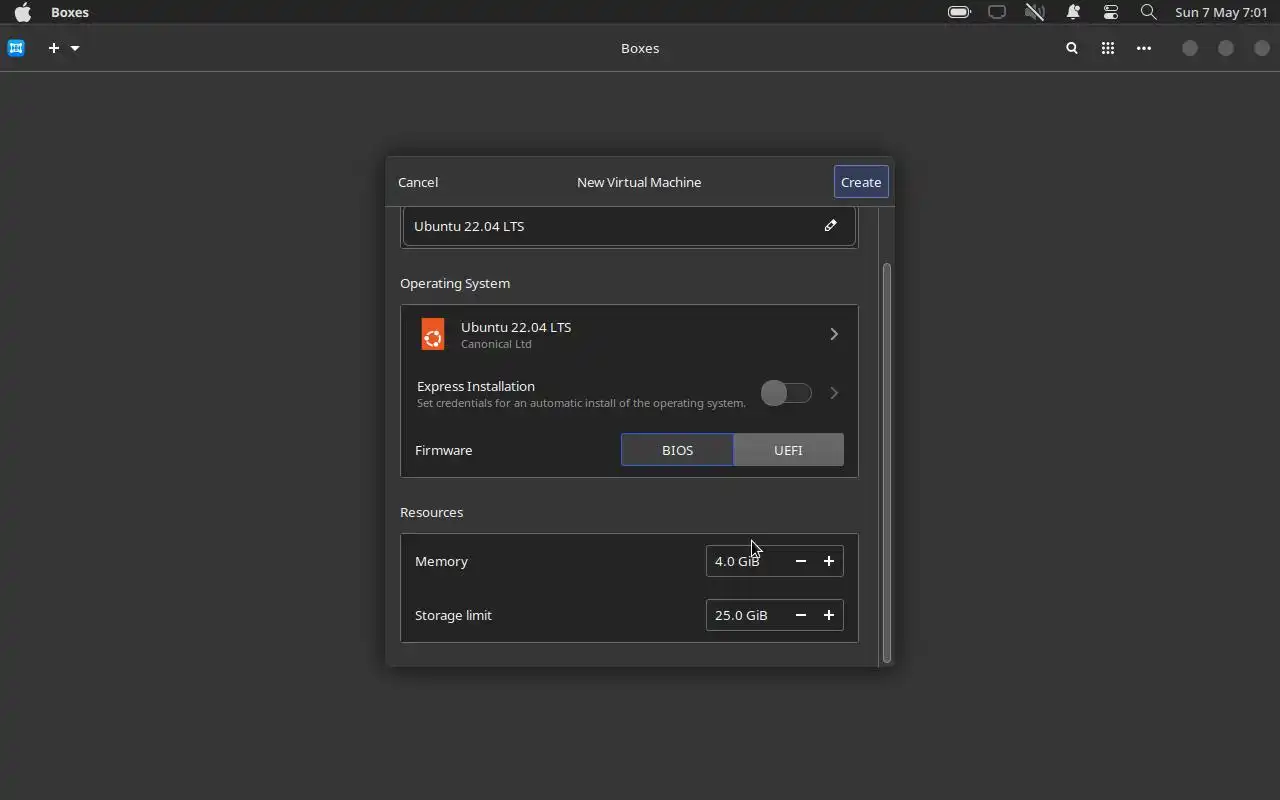This screenshot has height=800, width=1280.
Task: Click the Express Installation description text
Action: click(581, 403)
